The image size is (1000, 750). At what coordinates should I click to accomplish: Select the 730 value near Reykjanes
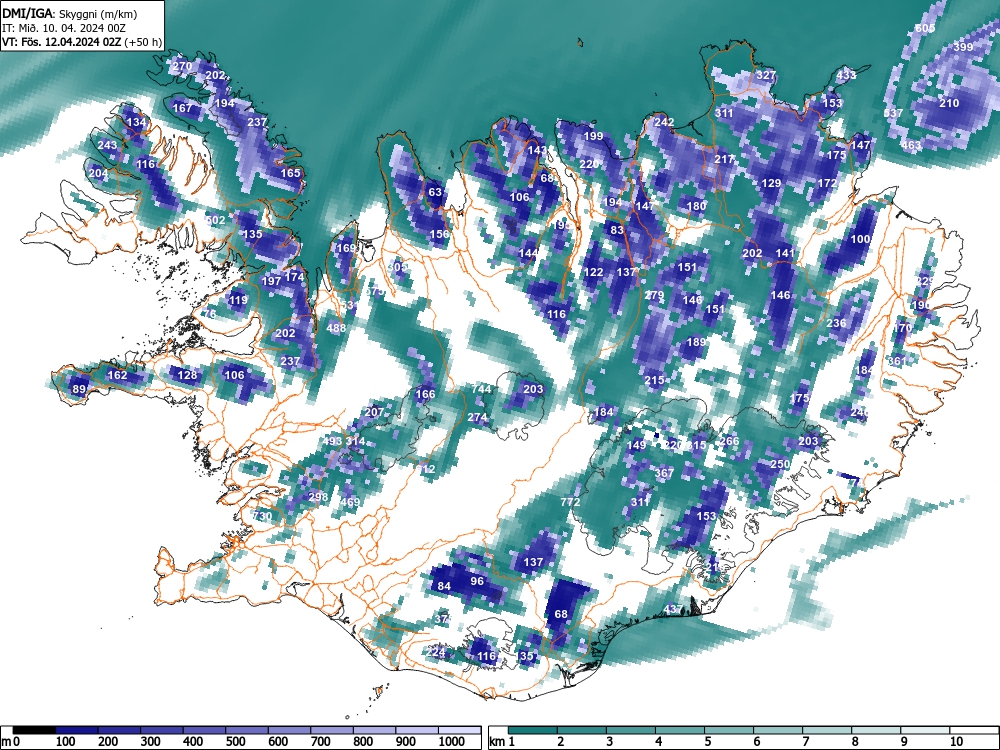click(x=262, y=516)
